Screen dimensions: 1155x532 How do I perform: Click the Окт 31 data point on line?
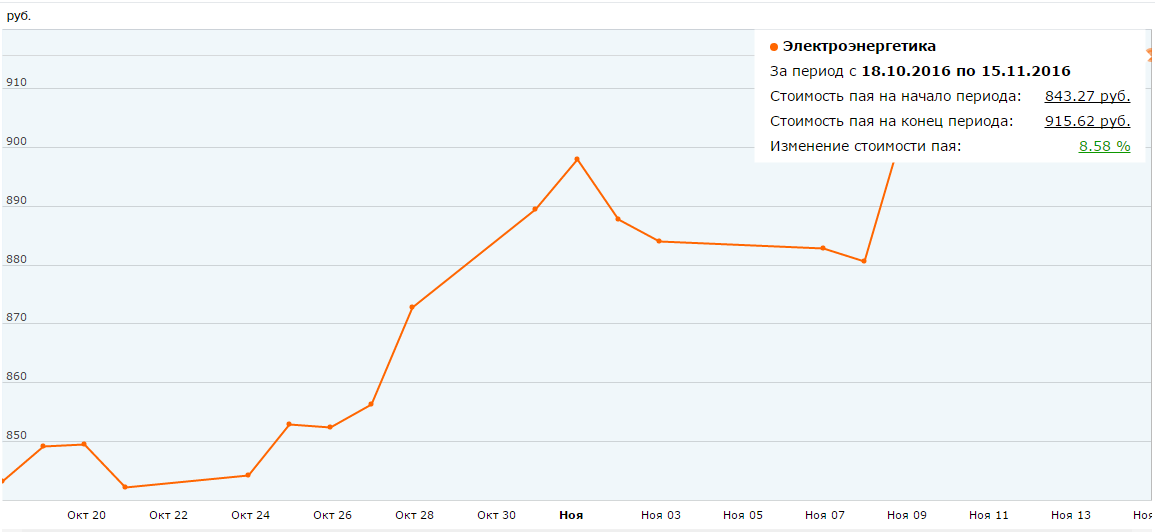(x=535, y=209)
